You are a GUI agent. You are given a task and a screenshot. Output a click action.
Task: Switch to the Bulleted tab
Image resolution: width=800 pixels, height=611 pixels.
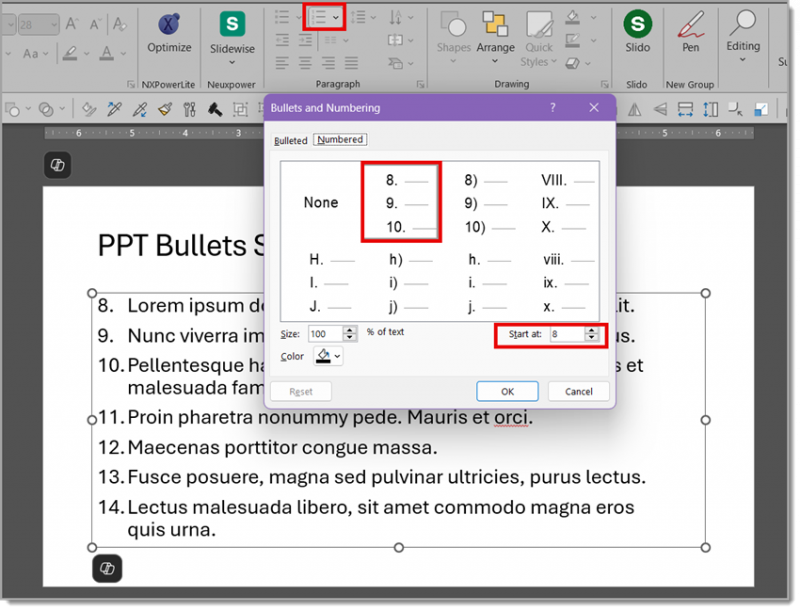click(x=291, y=139)
